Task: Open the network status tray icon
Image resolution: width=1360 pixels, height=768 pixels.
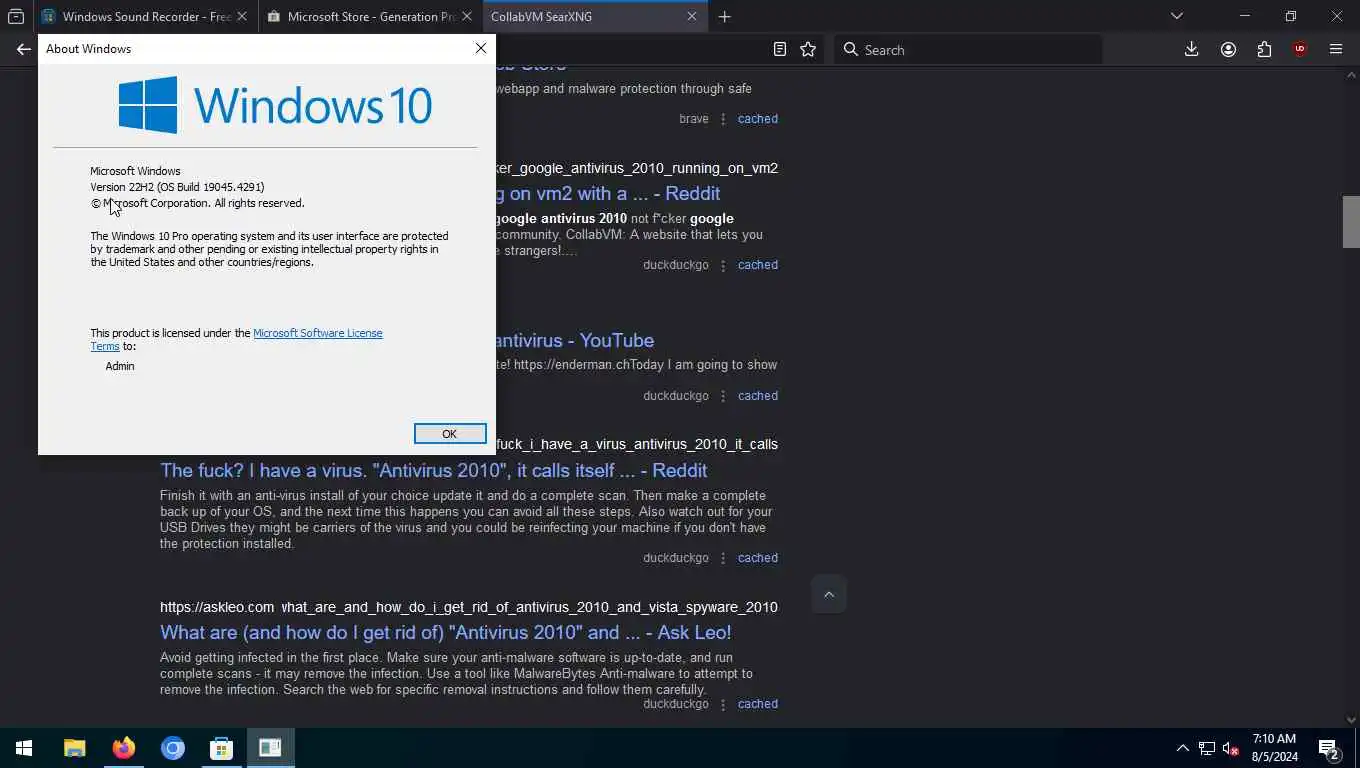Action: [x=1207, y=748]
